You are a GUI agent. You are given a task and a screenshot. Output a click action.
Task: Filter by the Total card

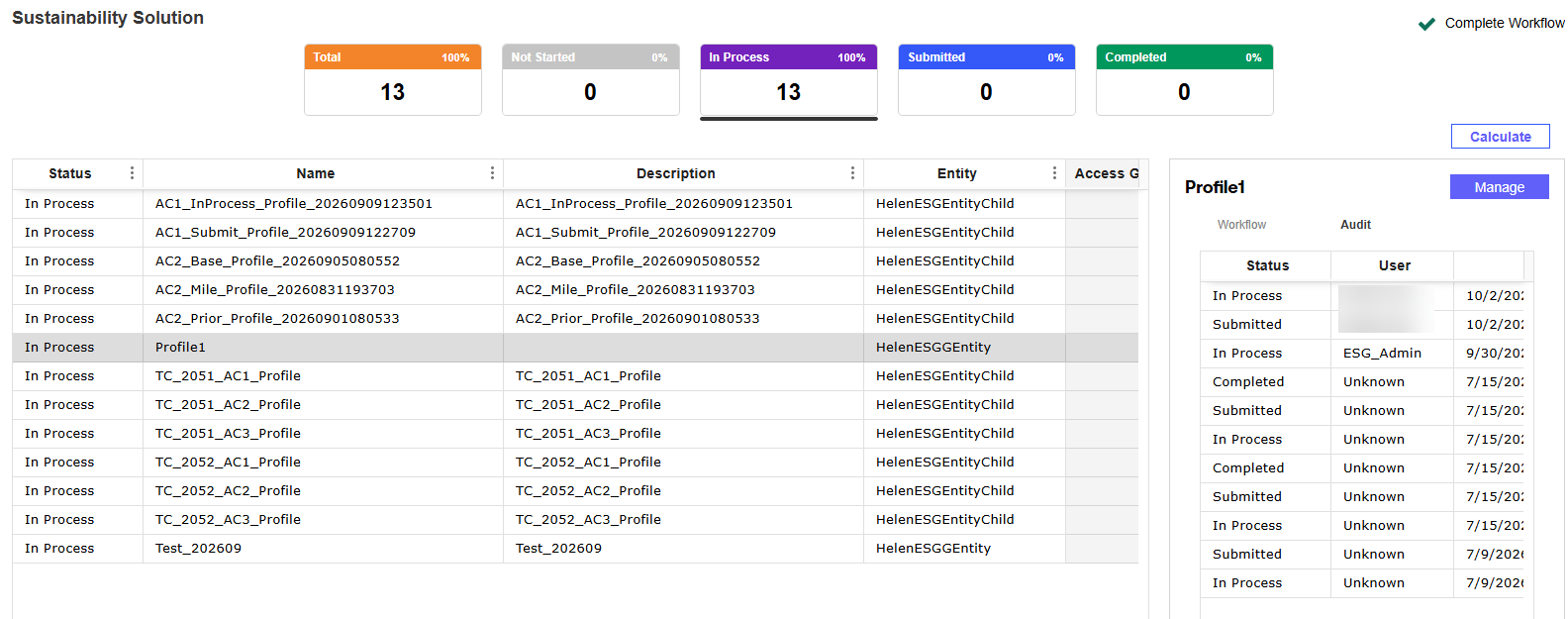point(393,79)
